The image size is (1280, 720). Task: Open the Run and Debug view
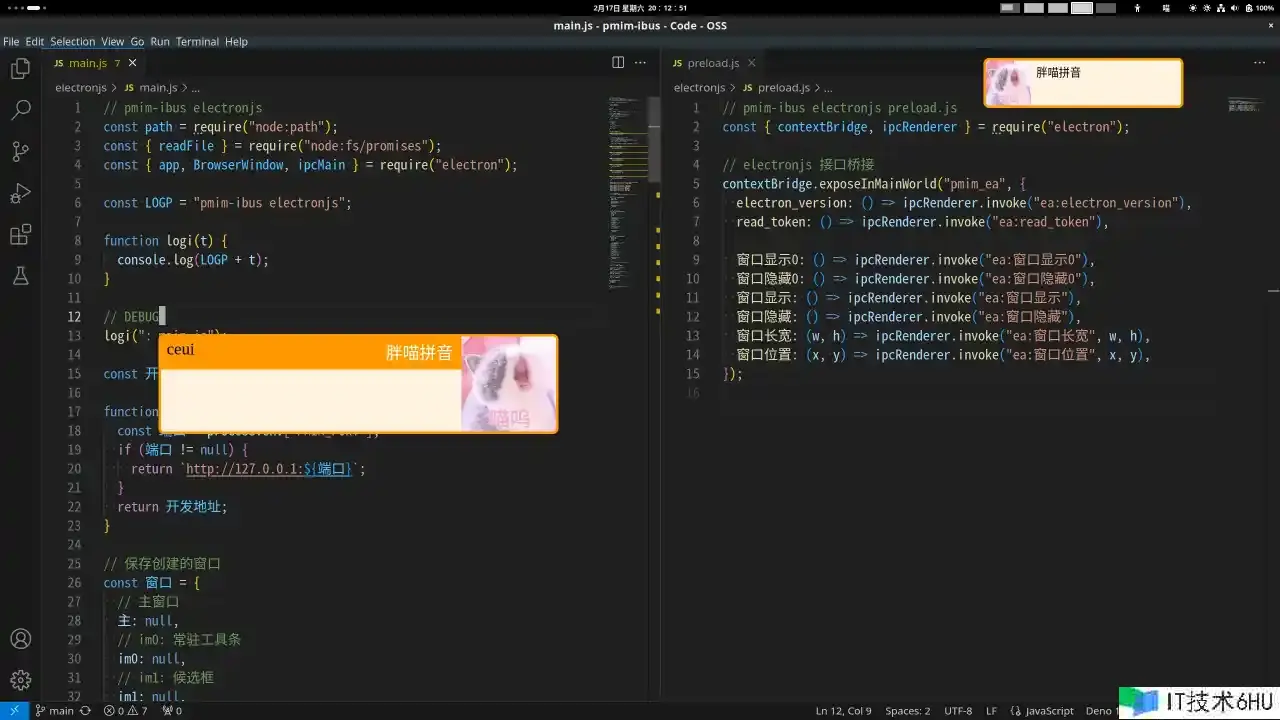[x=20, y=193]
